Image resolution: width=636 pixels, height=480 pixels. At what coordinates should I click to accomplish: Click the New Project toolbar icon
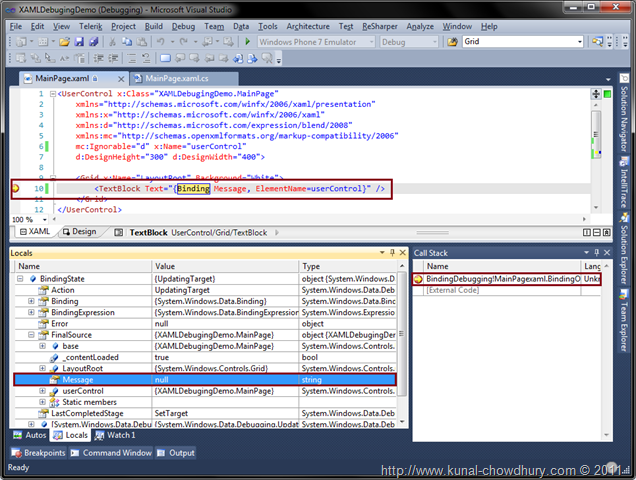click(21, 42)
